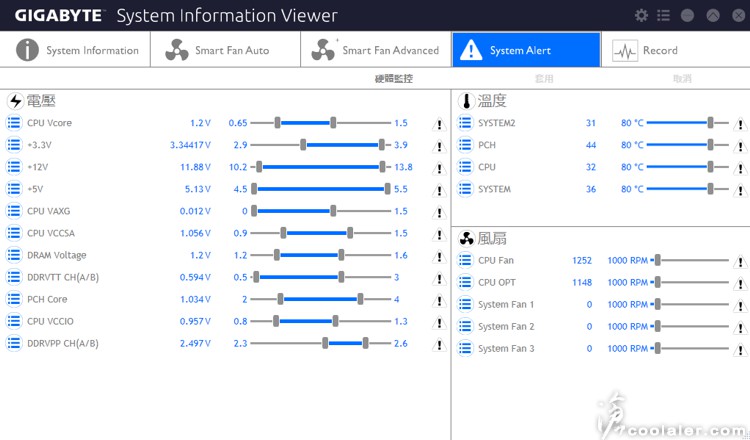Open the list menu icon in title bar

[x=663, y=16]
